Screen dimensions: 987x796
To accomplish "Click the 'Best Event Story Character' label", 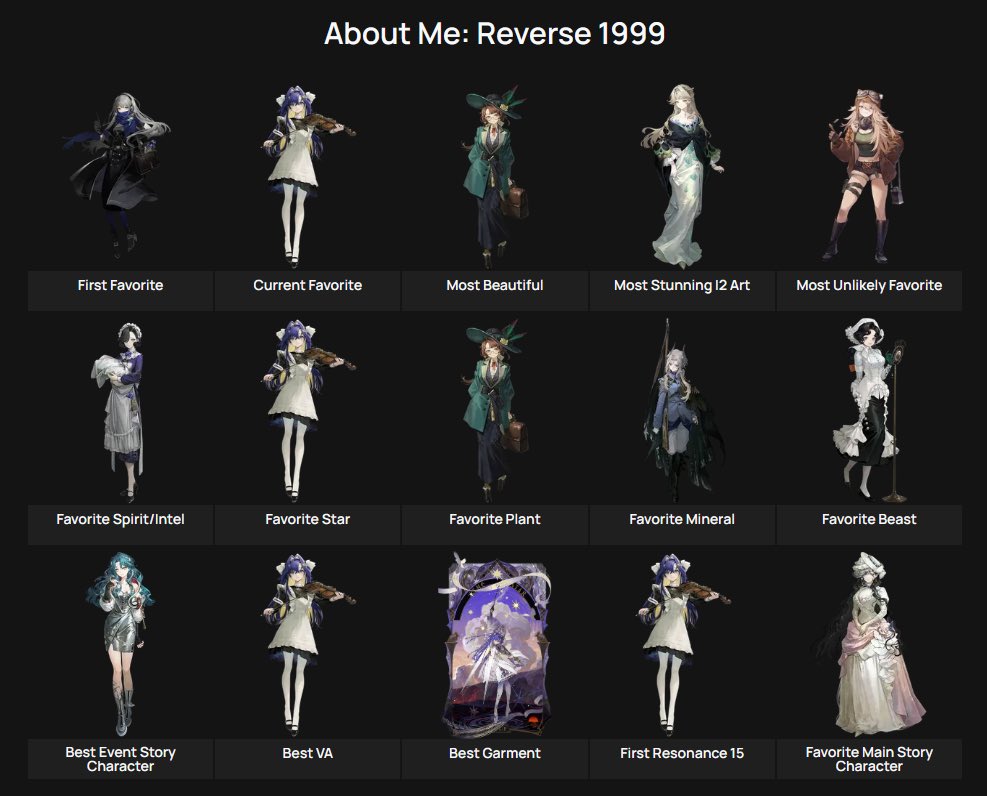I will tap(120, 759).
